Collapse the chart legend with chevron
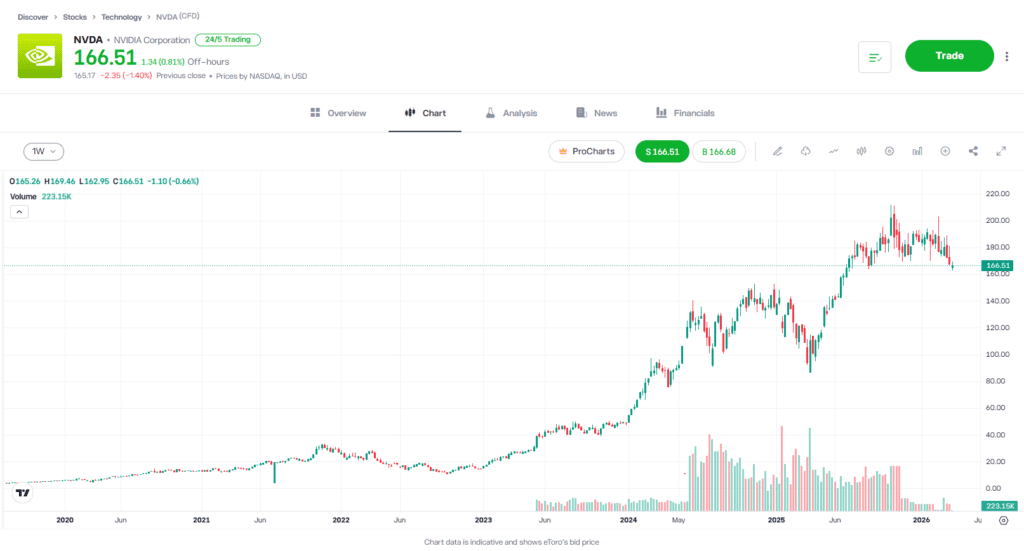Screen dimensions: 1024x551 coord(20,211)
